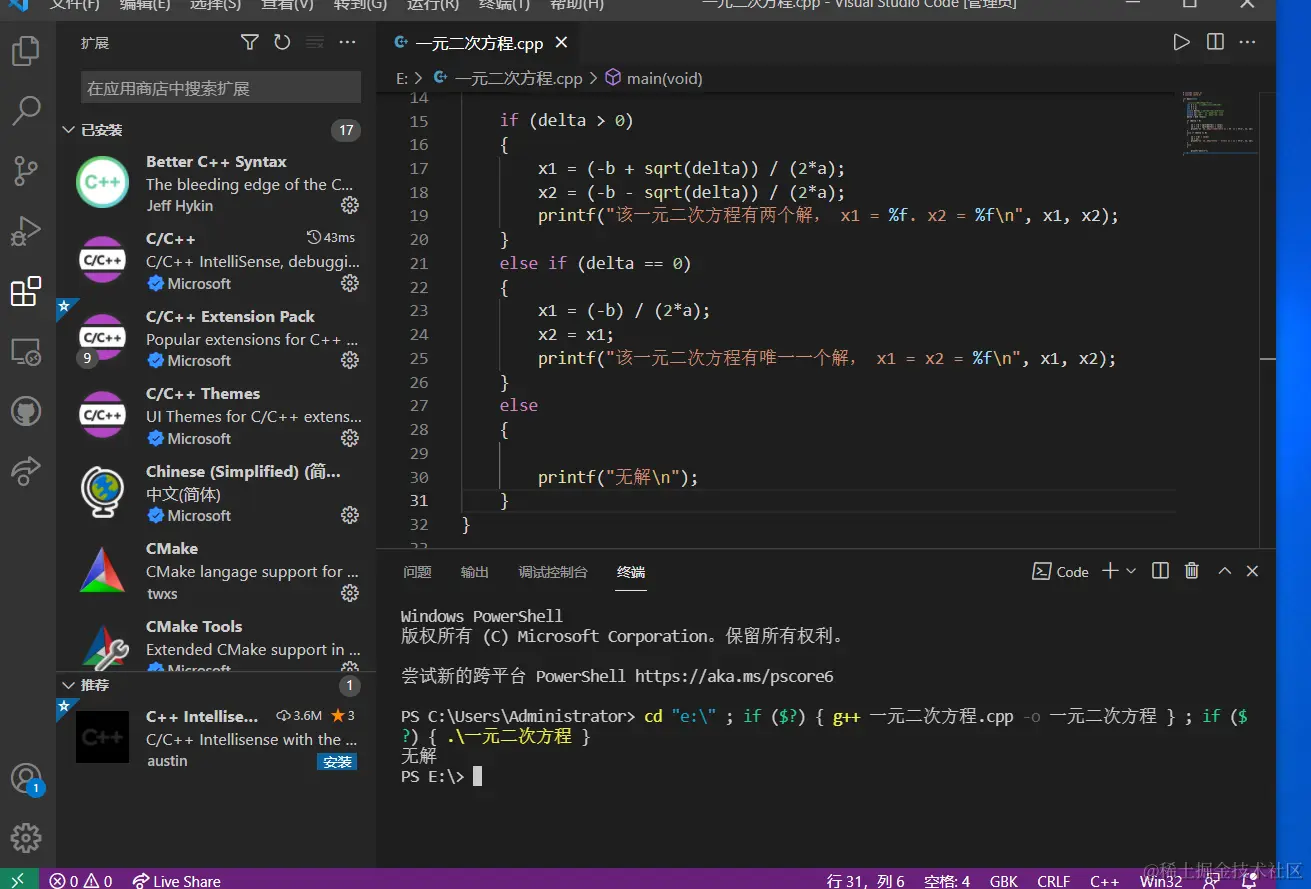The width and height of the screenshot is (1311, 889).
Task: Toggle the Live Share status bar item
Action: pos(177,880)
